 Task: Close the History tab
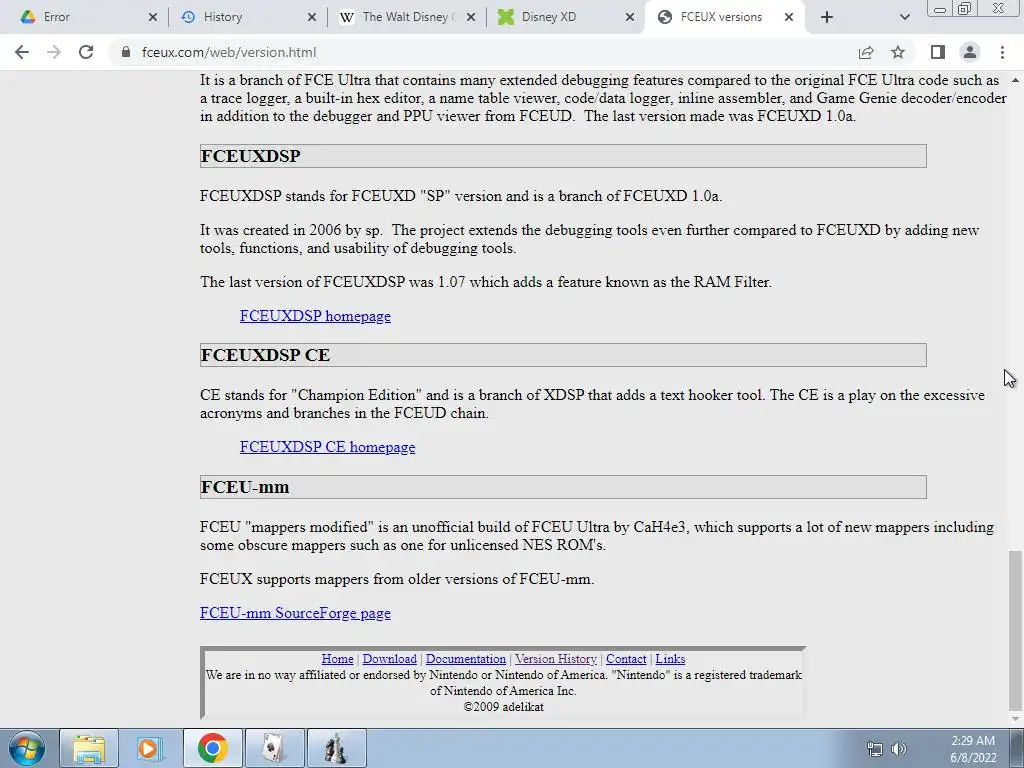pyautogui.click(x=312, y=17)
